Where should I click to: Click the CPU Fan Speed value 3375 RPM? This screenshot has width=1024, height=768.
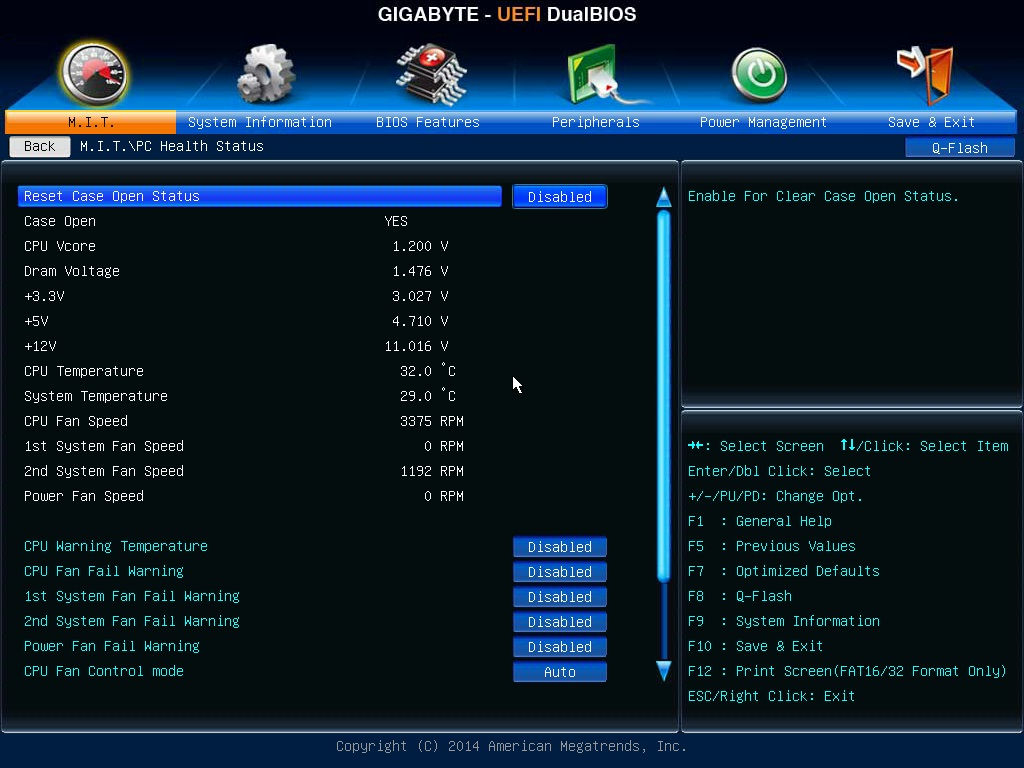click(432, 421)
